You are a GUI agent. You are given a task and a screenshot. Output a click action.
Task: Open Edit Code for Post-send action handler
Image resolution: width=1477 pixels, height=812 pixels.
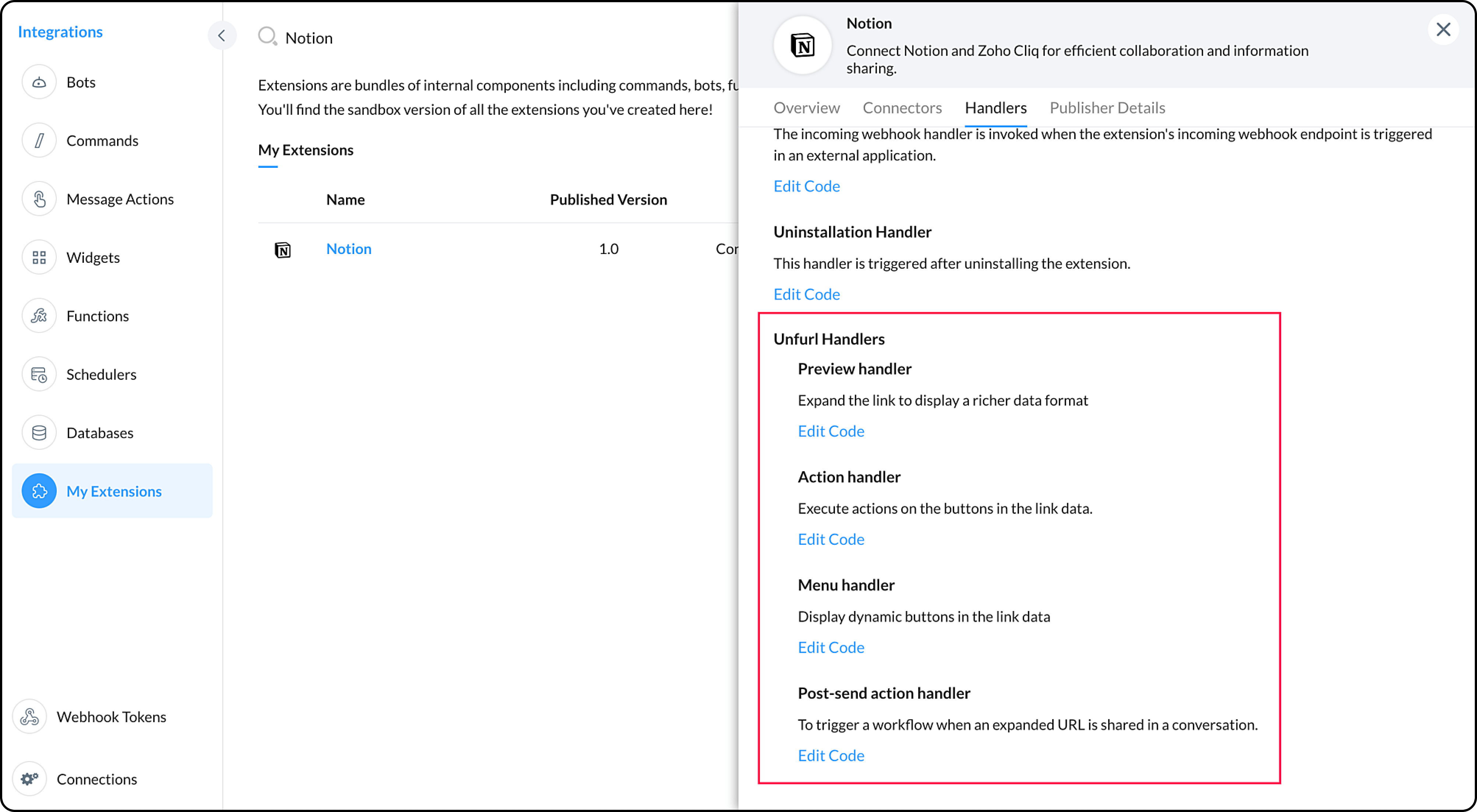[831, 756]
